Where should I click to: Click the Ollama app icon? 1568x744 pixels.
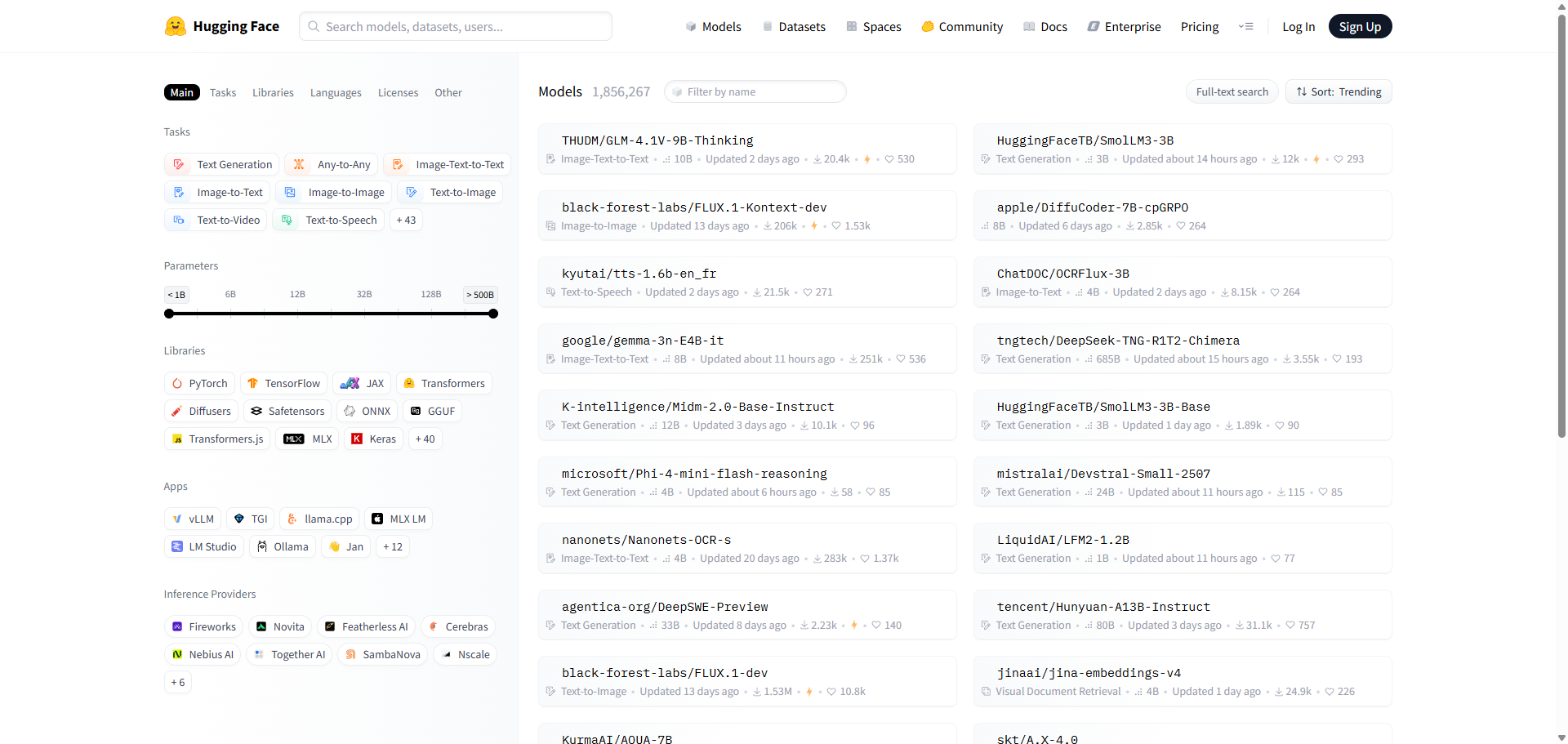[x=262, y=546]
